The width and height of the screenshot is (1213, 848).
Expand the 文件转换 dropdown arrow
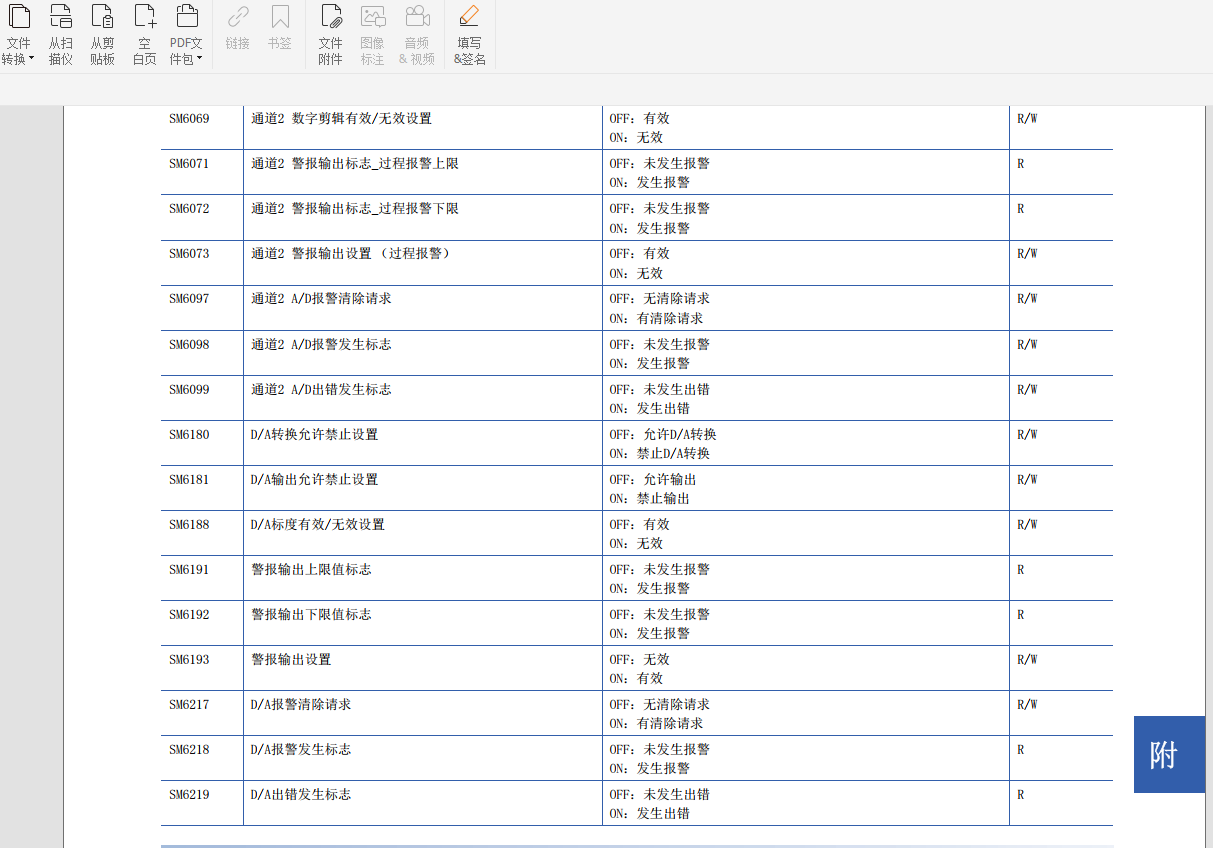pyautogui.click(x=31, y=59)
